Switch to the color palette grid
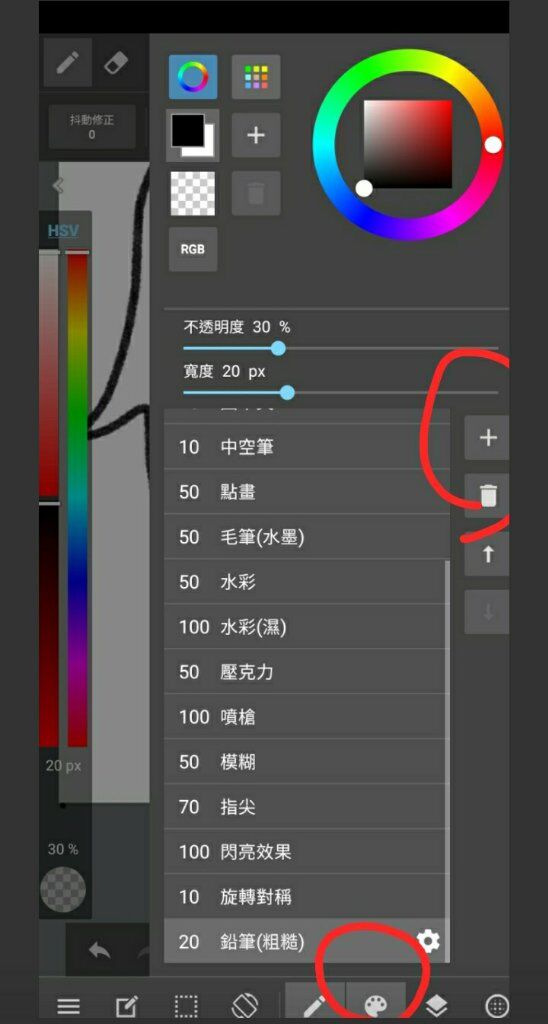This screenshot has height=1024, width=548. 256,77
